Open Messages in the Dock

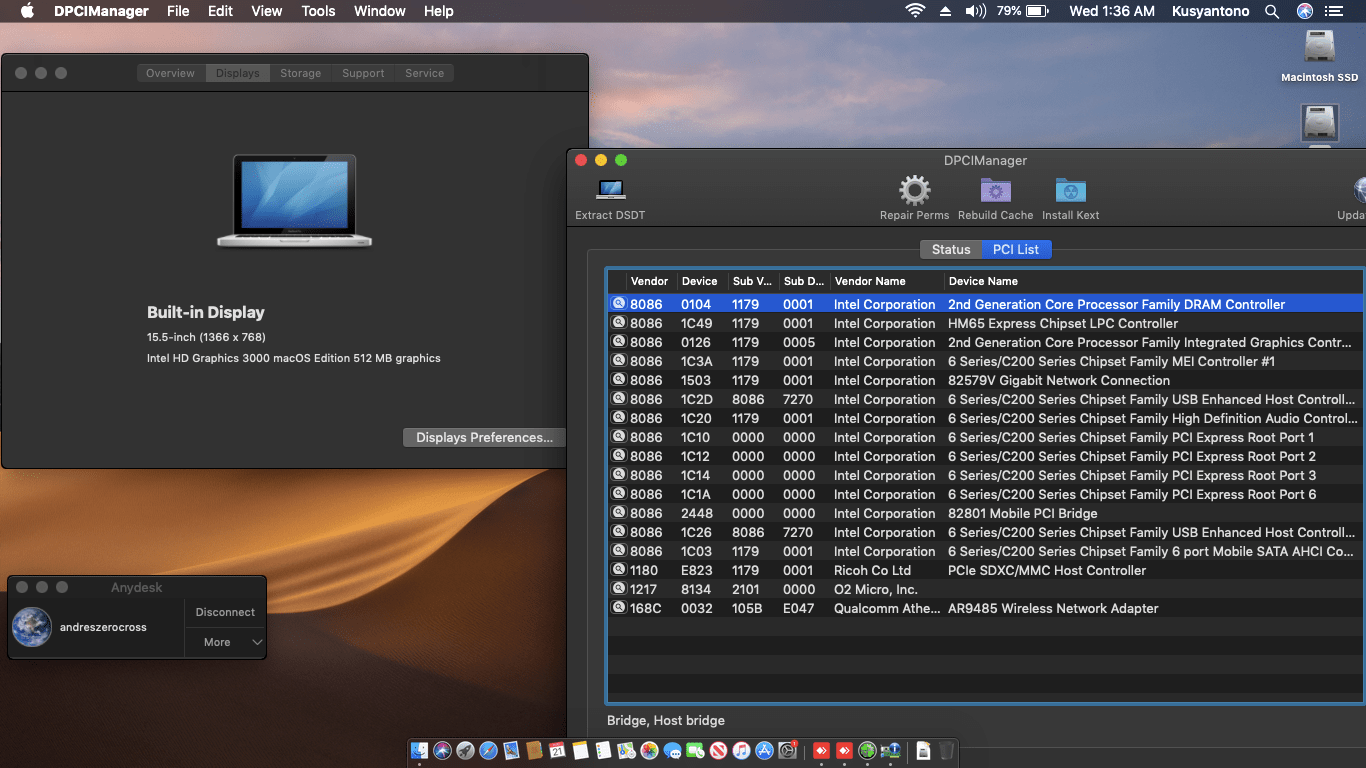(x=672, y=750)
